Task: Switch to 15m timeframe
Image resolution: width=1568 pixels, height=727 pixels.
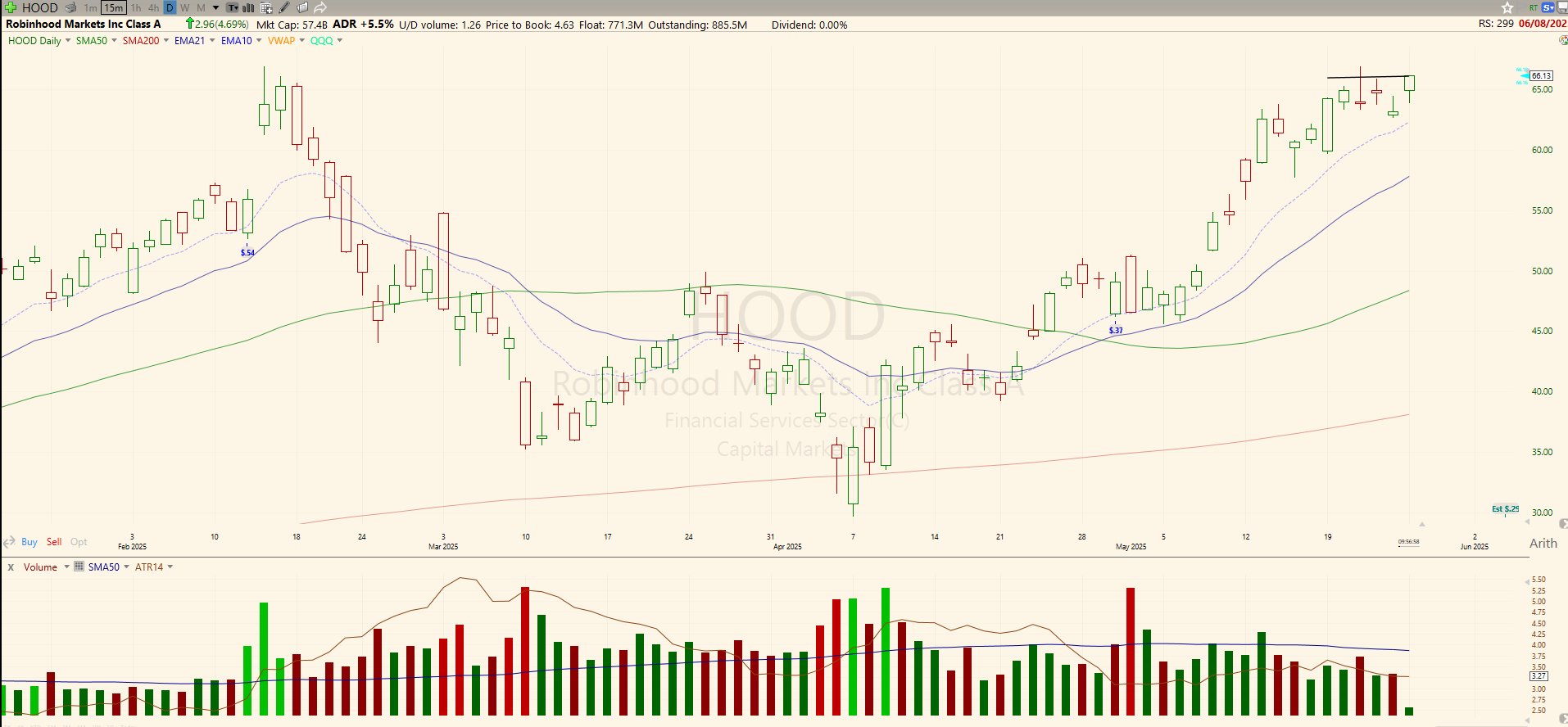Action: (114, 7)
